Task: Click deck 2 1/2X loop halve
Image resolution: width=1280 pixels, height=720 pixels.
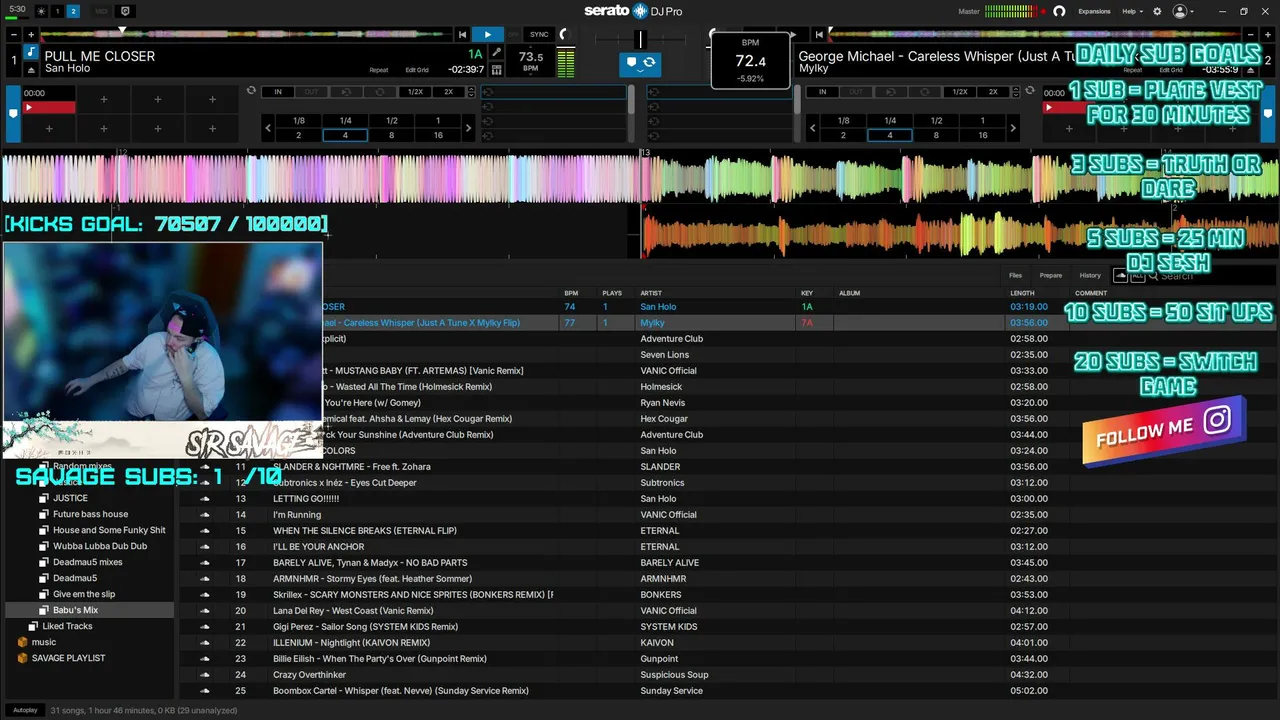Action: [x=959, y=92]
